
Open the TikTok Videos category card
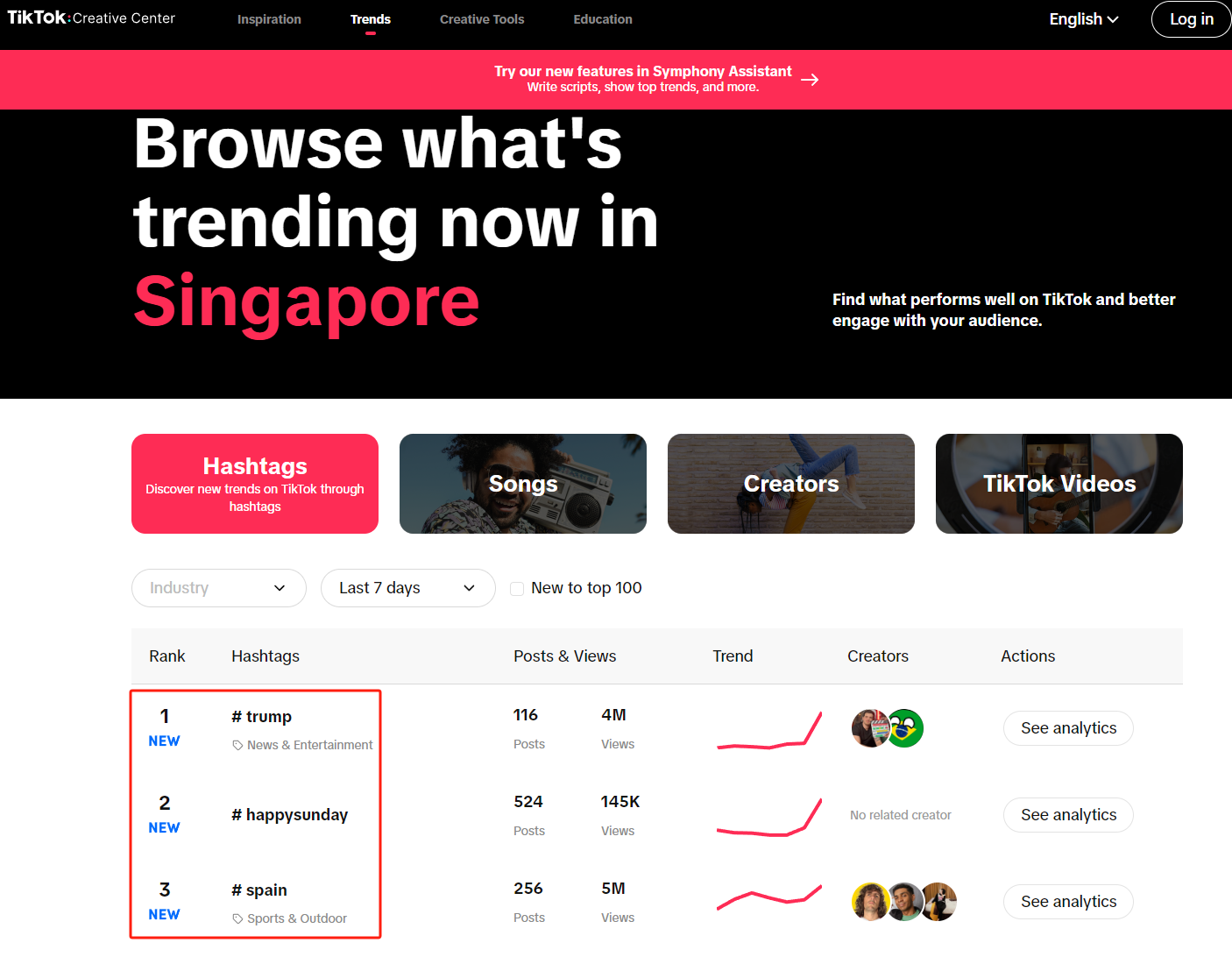[1059, 484]
